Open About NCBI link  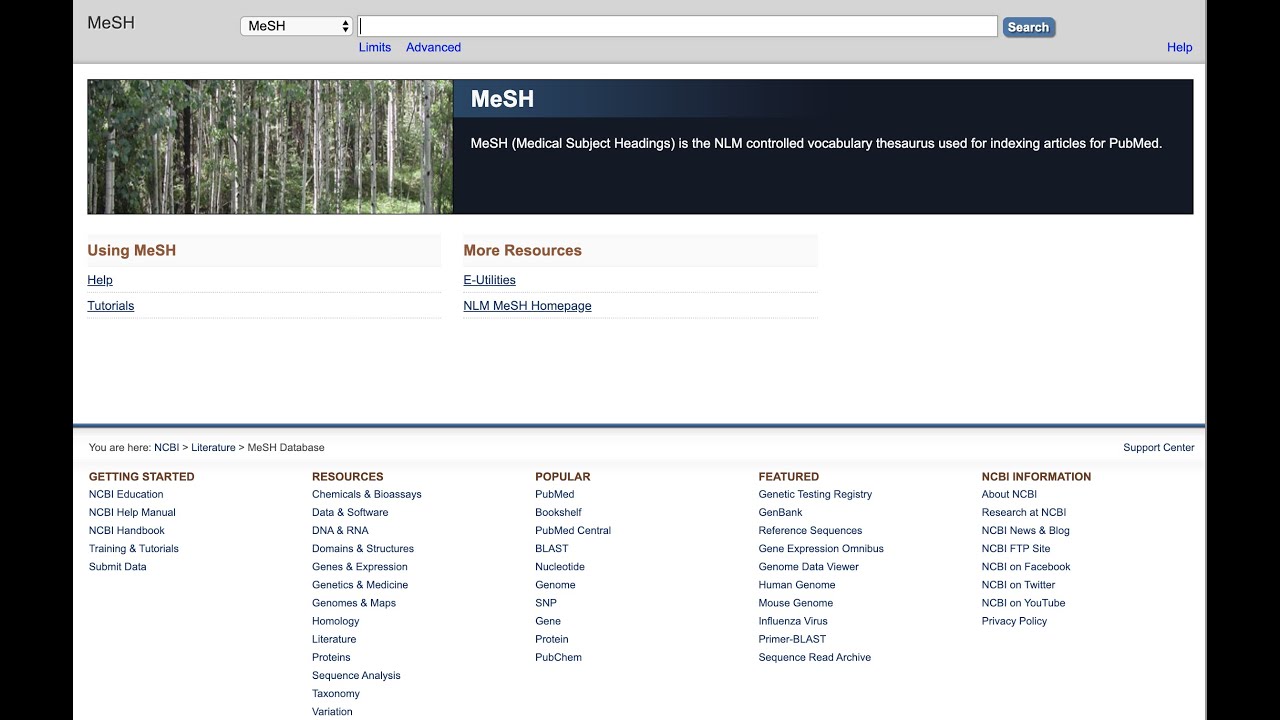click(x=1009, y=494)
